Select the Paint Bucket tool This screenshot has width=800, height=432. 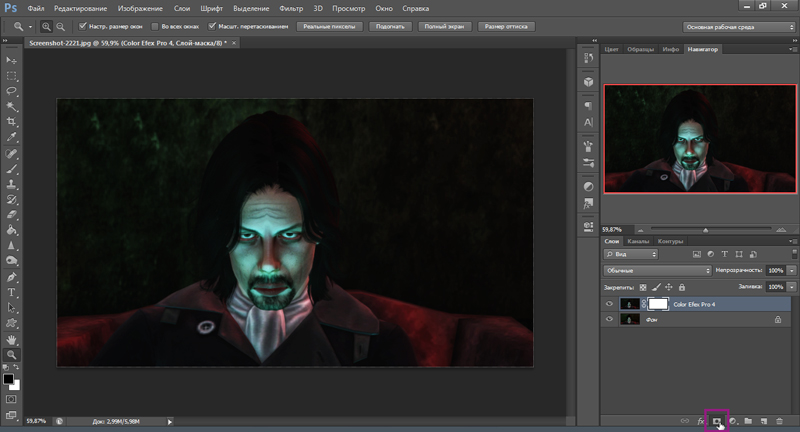click(x=11, y=230)
